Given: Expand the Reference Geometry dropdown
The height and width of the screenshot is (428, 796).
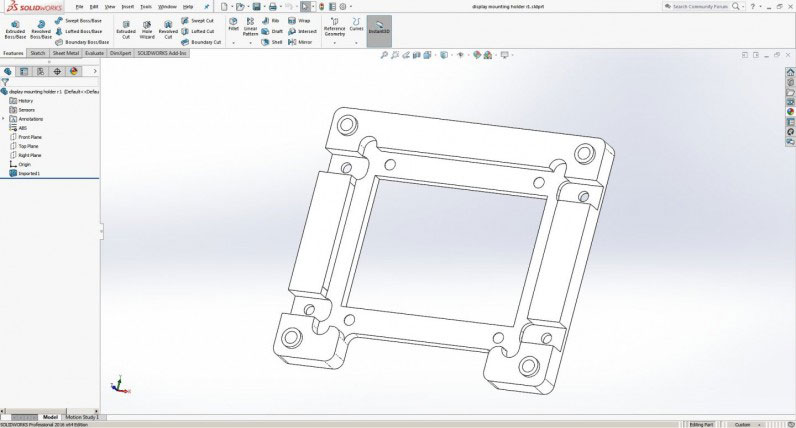Looking at the screenshot, I should pyautogui.click(x=334, y=44).
